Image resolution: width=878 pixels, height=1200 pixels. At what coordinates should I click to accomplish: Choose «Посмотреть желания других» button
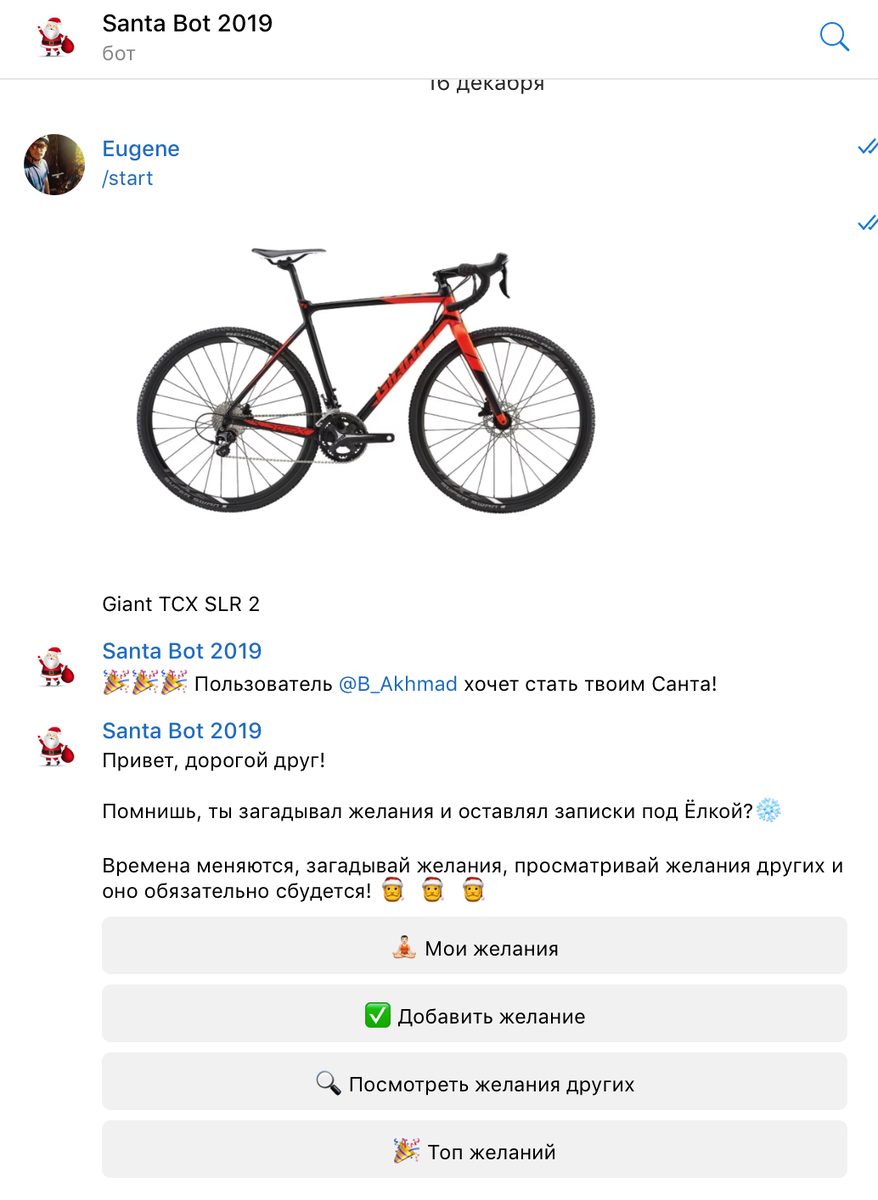click(474, 1081)
